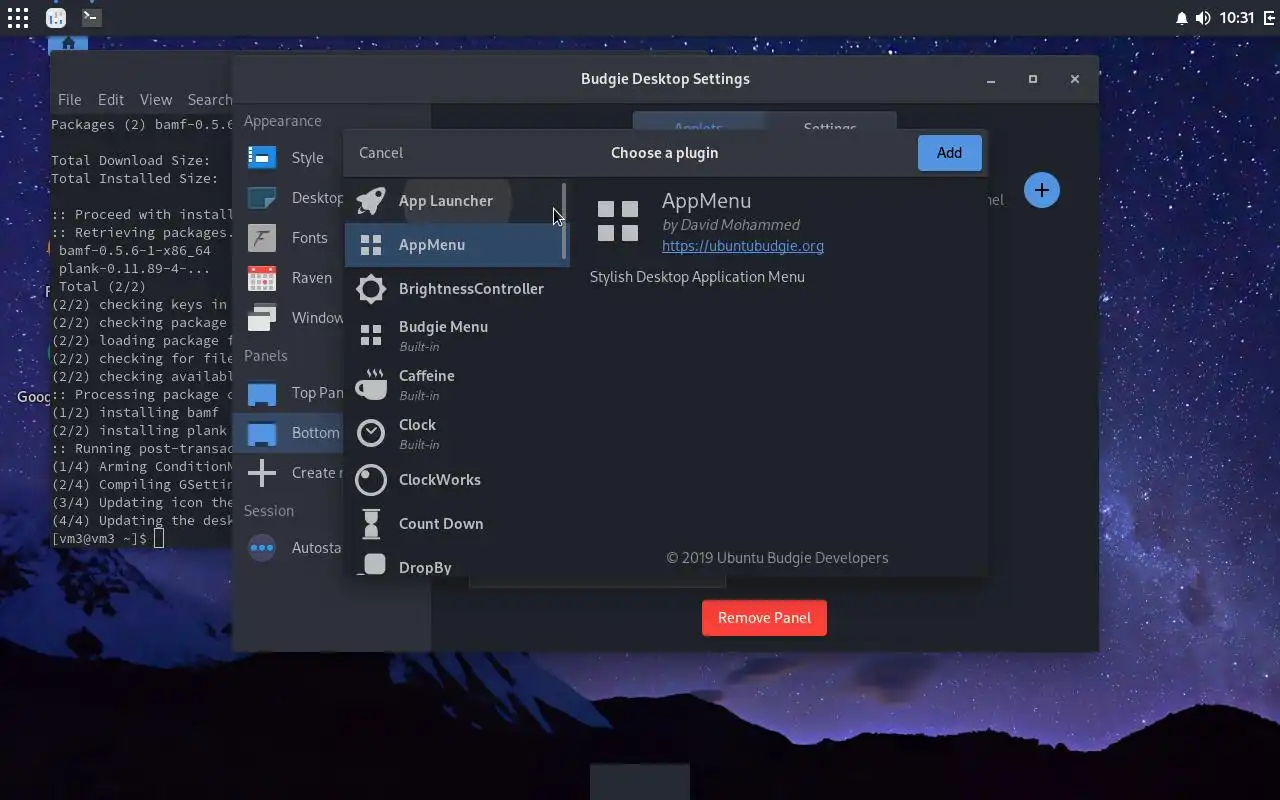Open the View menu in terminal window

point(155,100)
